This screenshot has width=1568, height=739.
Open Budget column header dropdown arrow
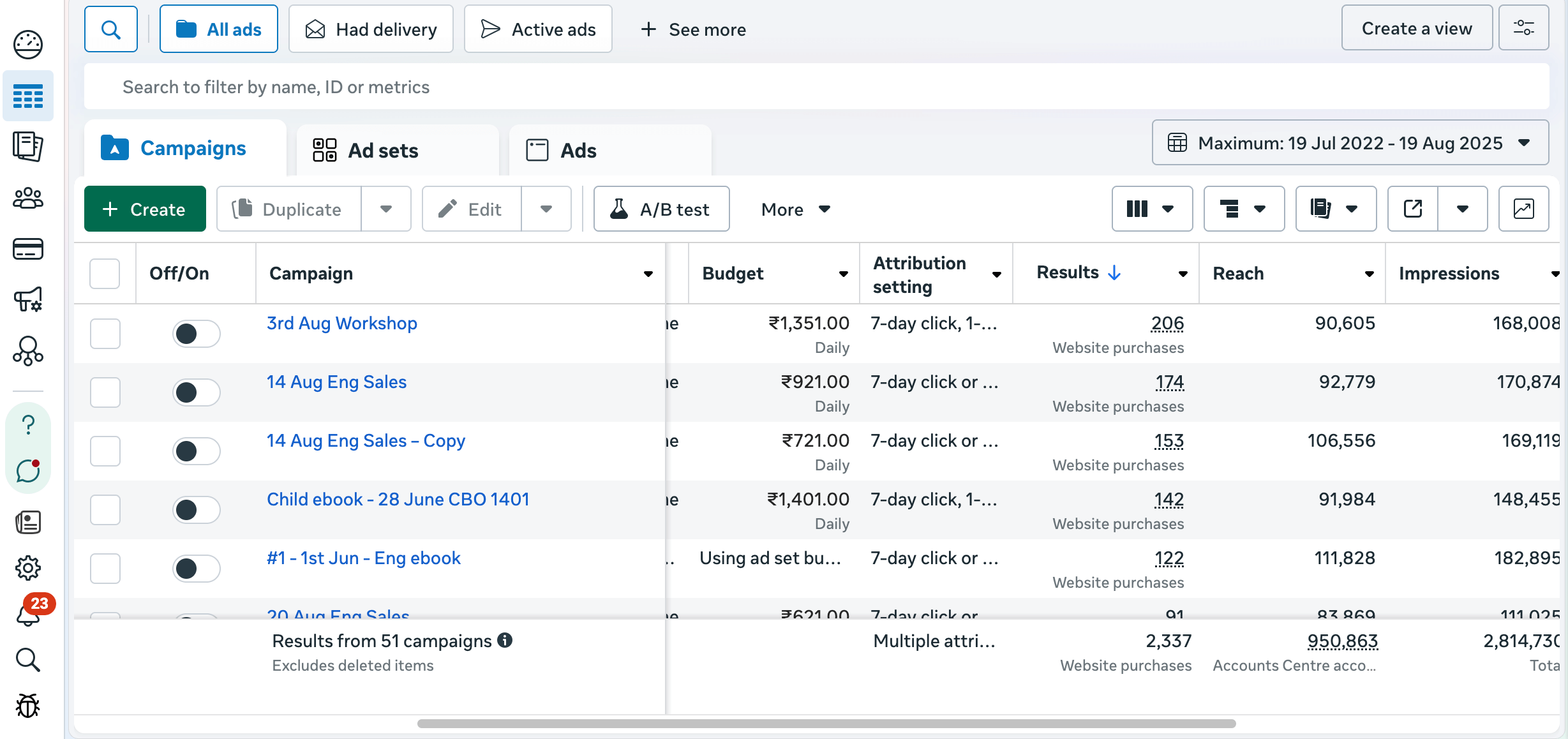[x=843, y=274]
